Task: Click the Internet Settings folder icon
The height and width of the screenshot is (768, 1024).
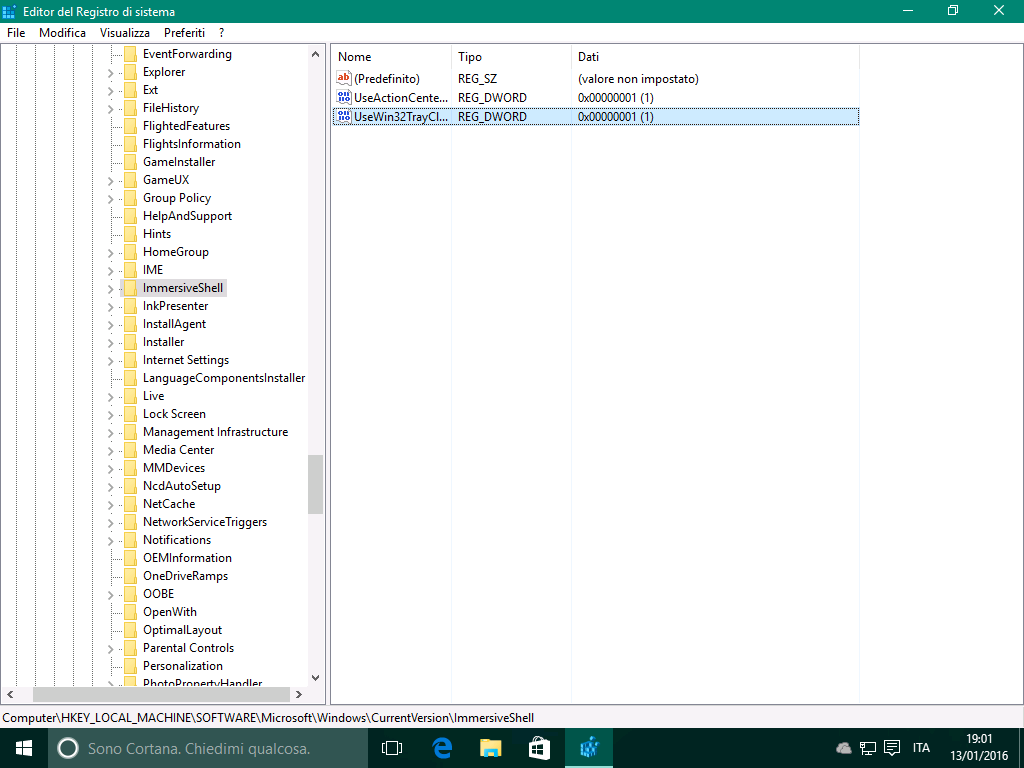Action: (131, 360)
